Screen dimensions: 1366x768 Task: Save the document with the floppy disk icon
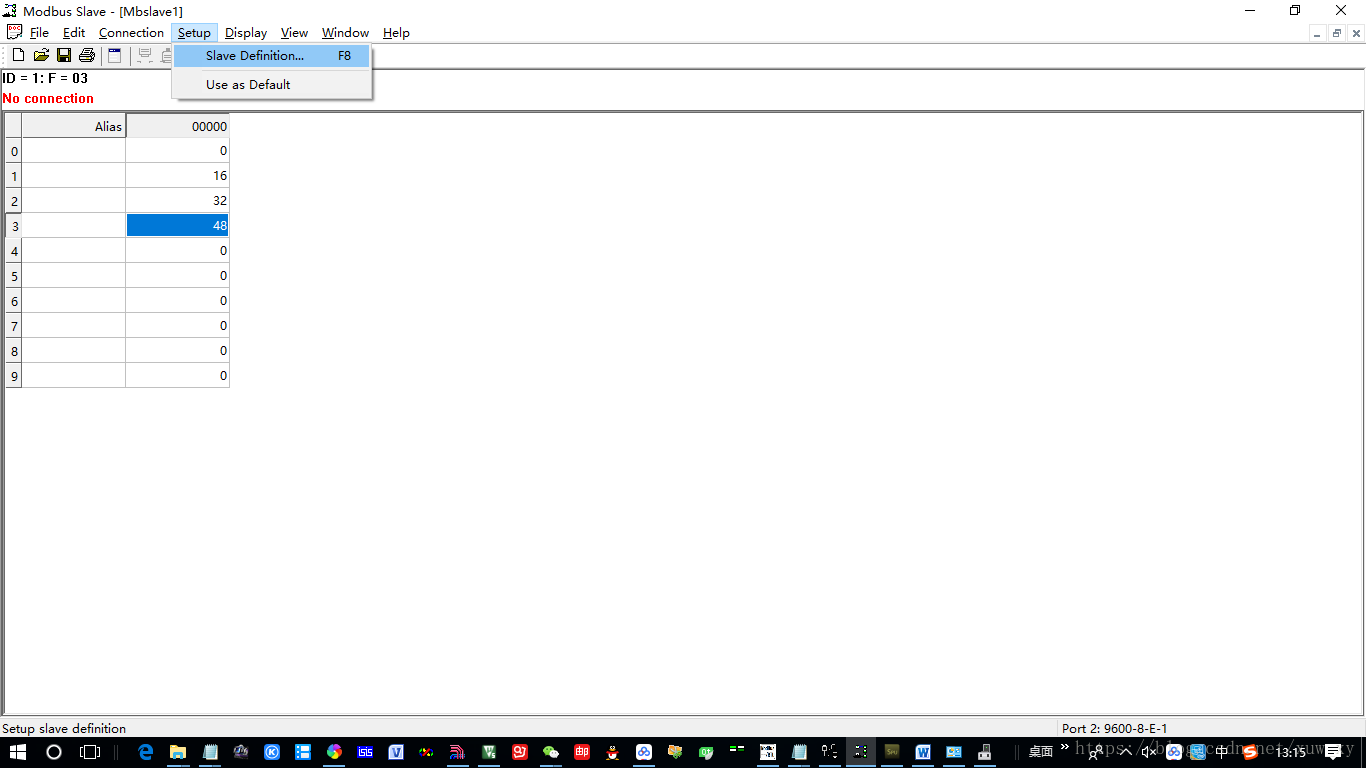[x=64, y=55]
